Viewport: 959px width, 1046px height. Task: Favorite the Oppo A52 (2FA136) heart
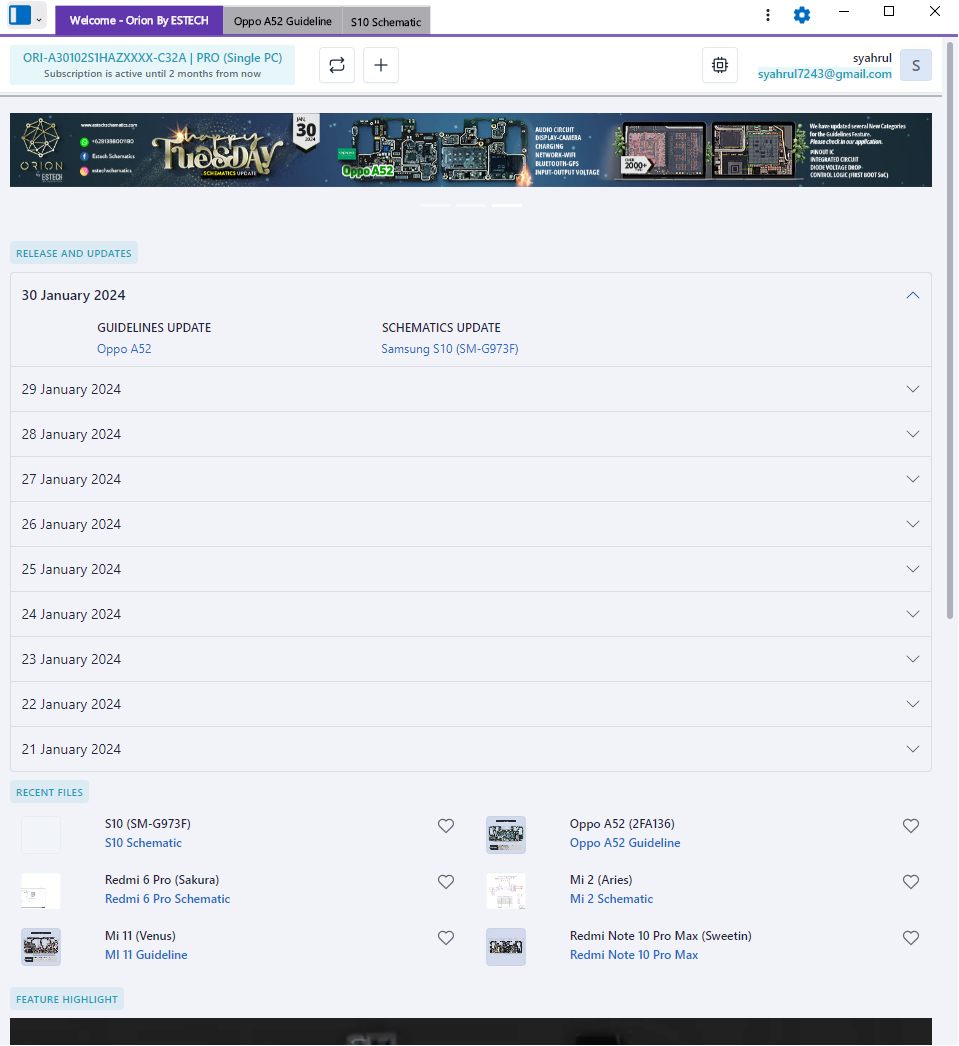(x=910, y=826)
